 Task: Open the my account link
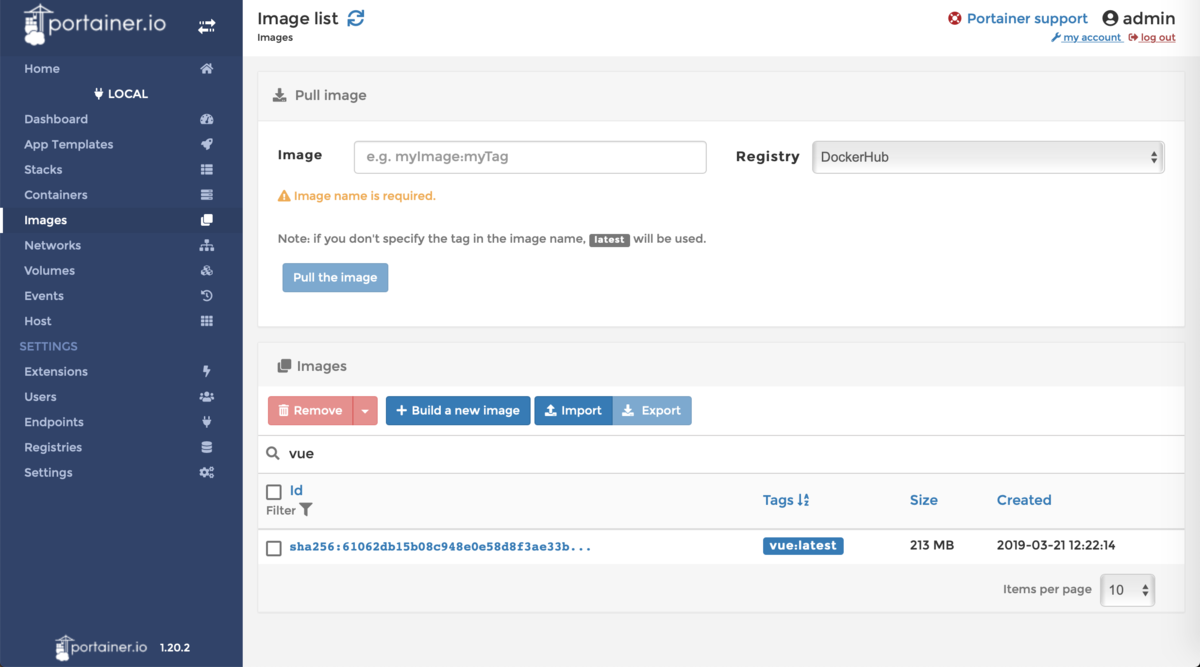[x=1086, y=38]
